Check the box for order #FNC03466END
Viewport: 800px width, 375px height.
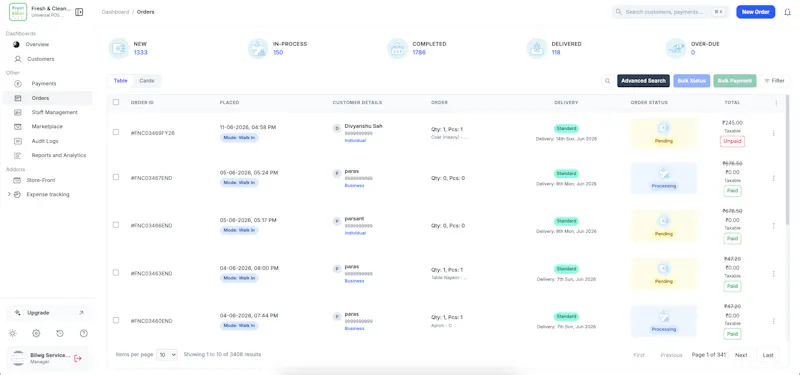tap(116, 224)
